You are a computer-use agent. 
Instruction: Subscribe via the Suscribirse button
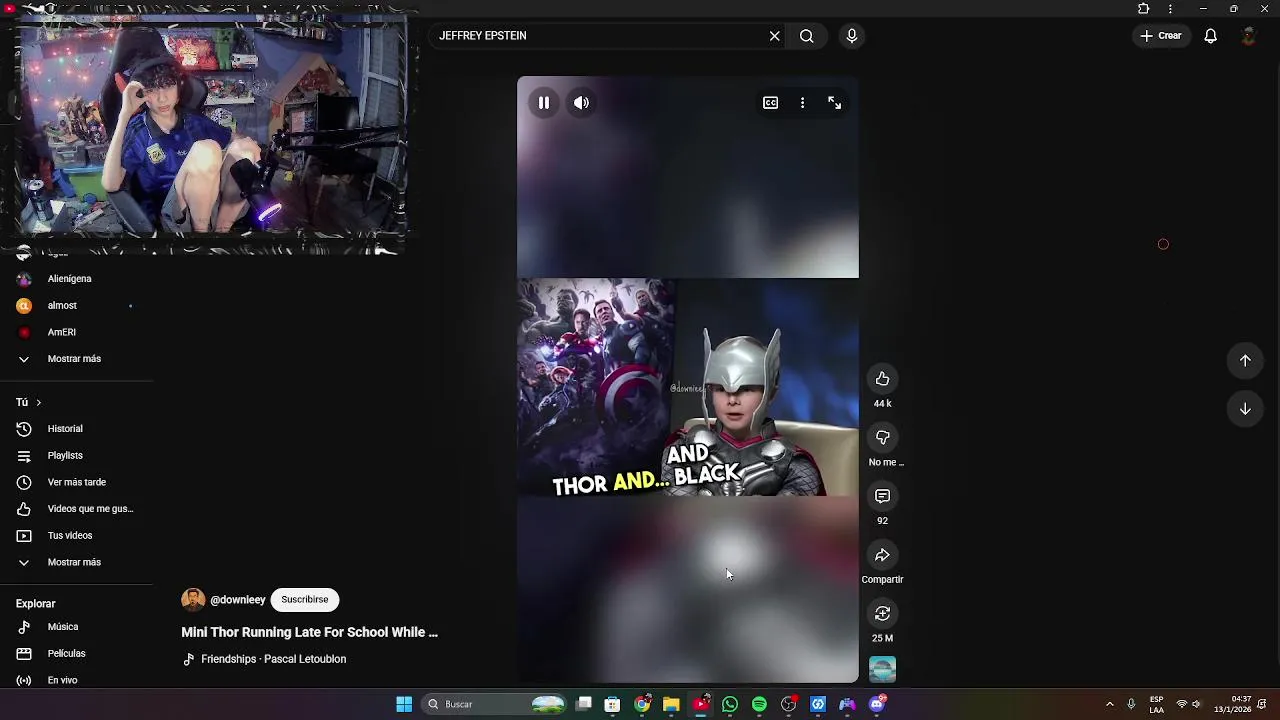click(x=304, y=600)
